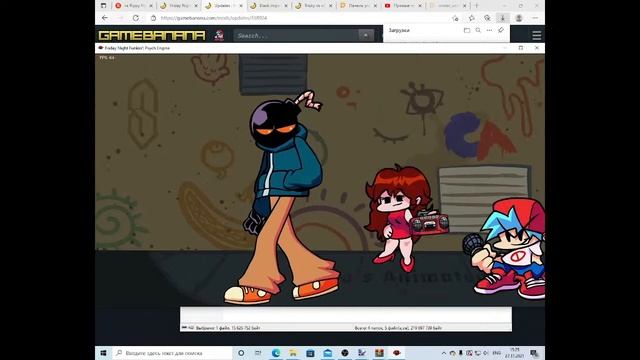Expand the hidden system tray icons
This screenshot has height=360, width=640.
pyautogui.click(x=444, y=353)
